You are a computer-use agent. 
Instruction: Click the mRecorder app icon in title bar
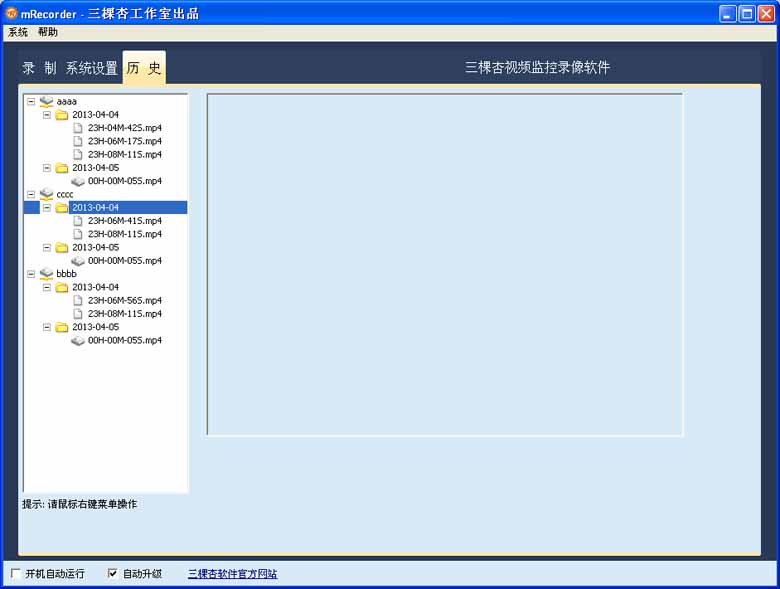pos(11,13)
